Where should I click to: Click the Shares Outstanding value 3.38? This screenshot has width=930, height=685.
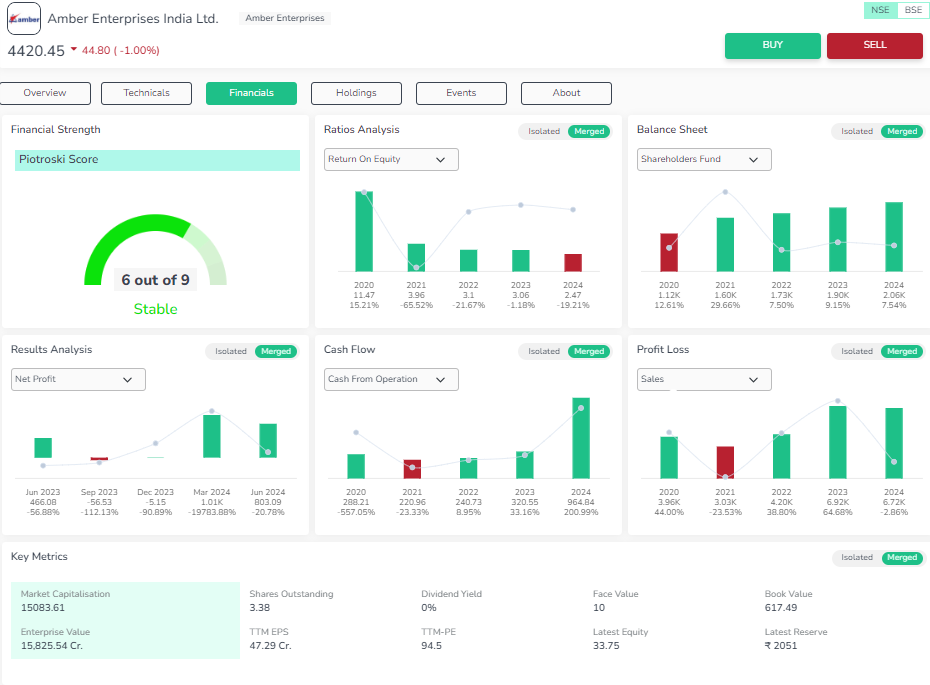[x=260, y=608]
